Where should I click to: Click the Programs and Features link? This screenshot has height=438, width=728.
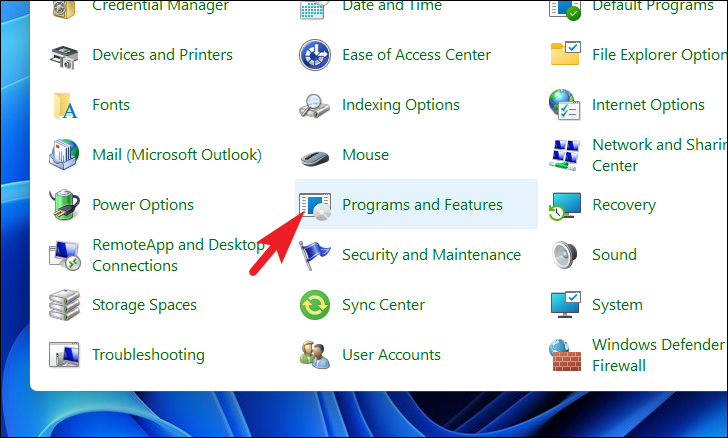pyautogui.click(x=422, y=205)
